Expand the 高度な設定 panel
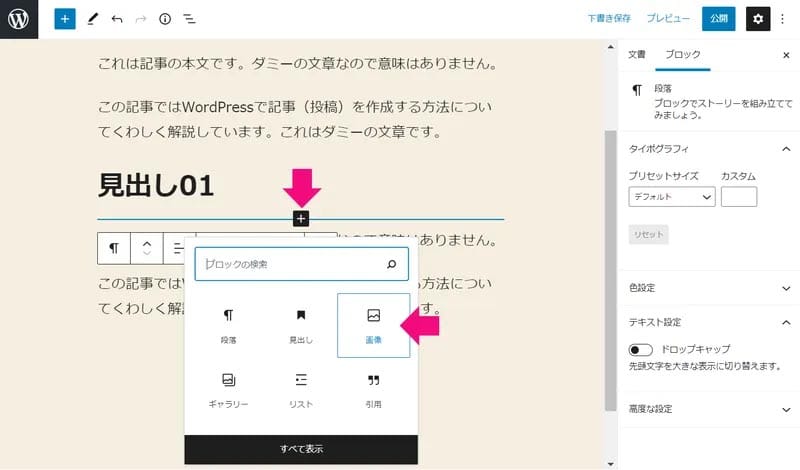The height and width of the screenshot is (470, 800). (708, 409)
